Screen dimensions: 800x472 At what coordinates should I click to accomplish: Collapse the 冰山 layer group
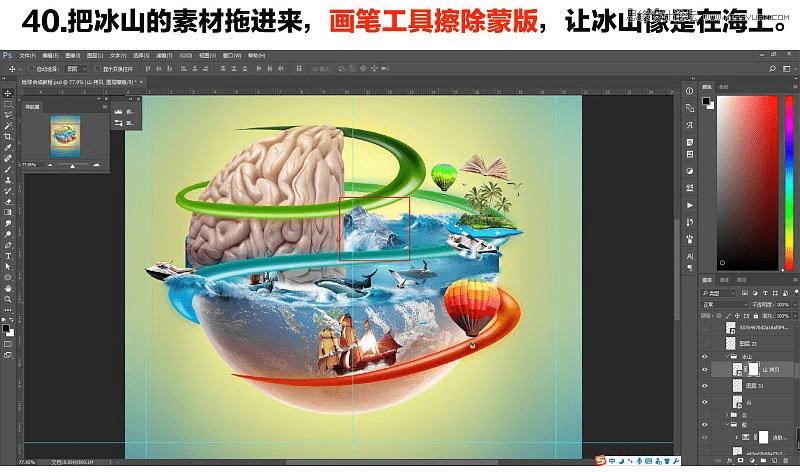[727, 357]
